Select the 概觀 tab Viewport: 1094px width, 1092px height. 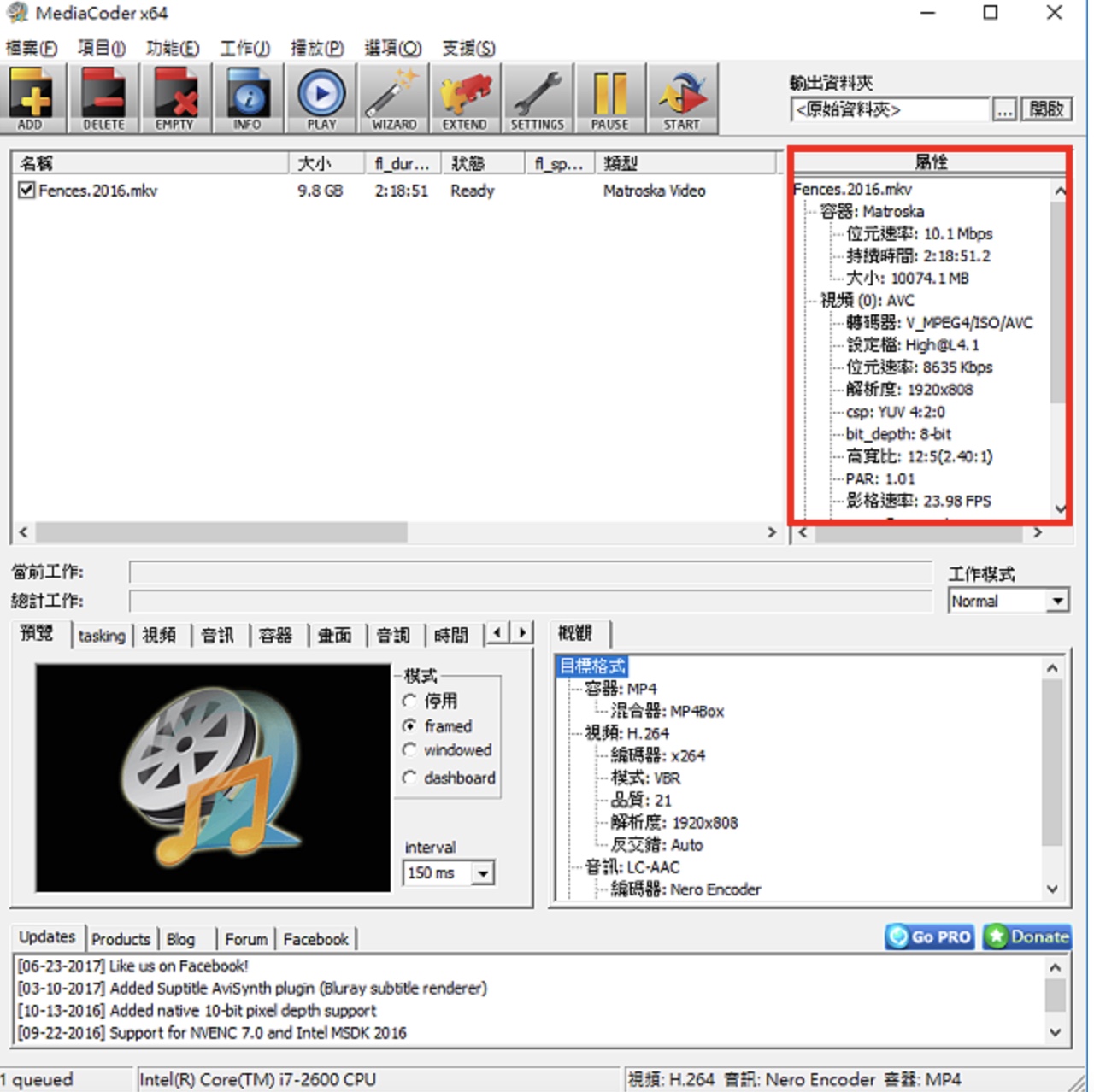575,633
